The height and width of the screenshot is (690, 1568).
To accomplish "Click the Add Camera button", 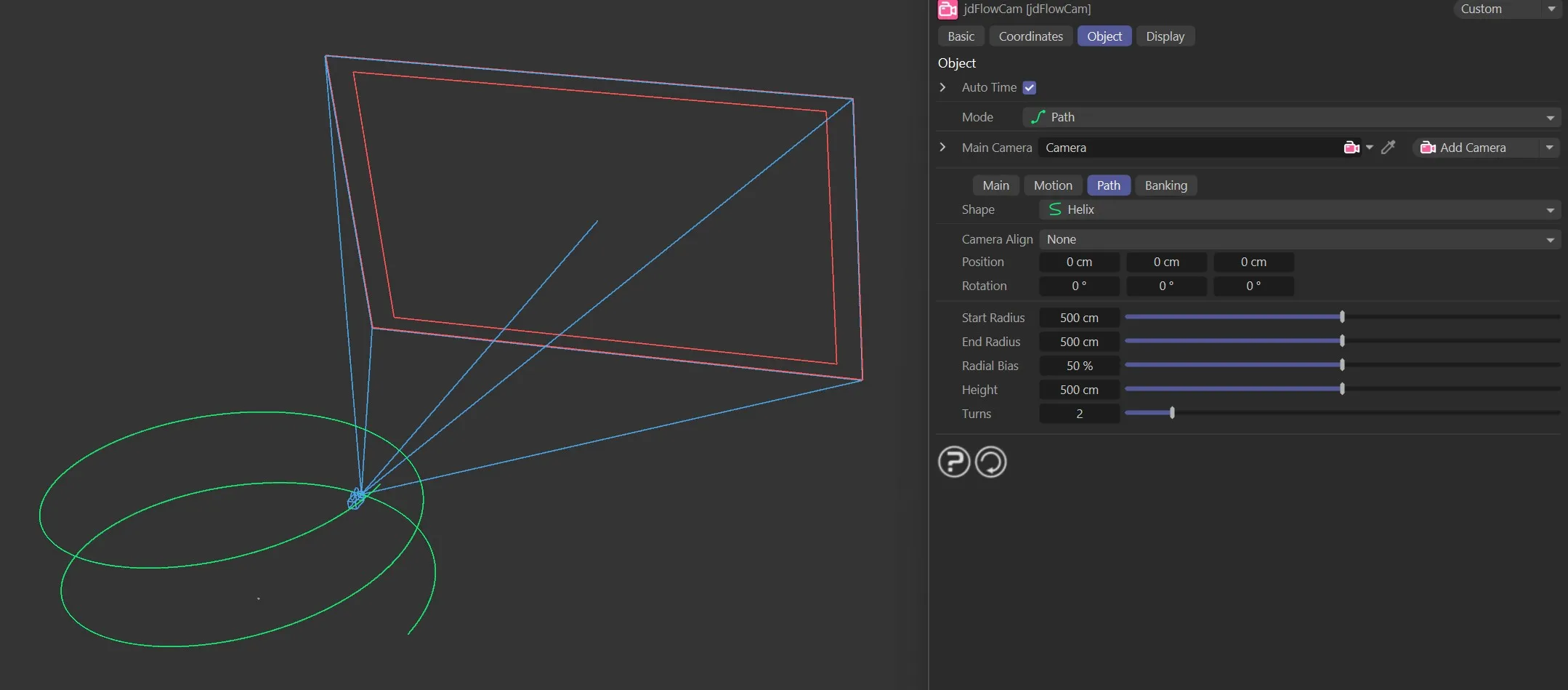I will click(1472, 148).
